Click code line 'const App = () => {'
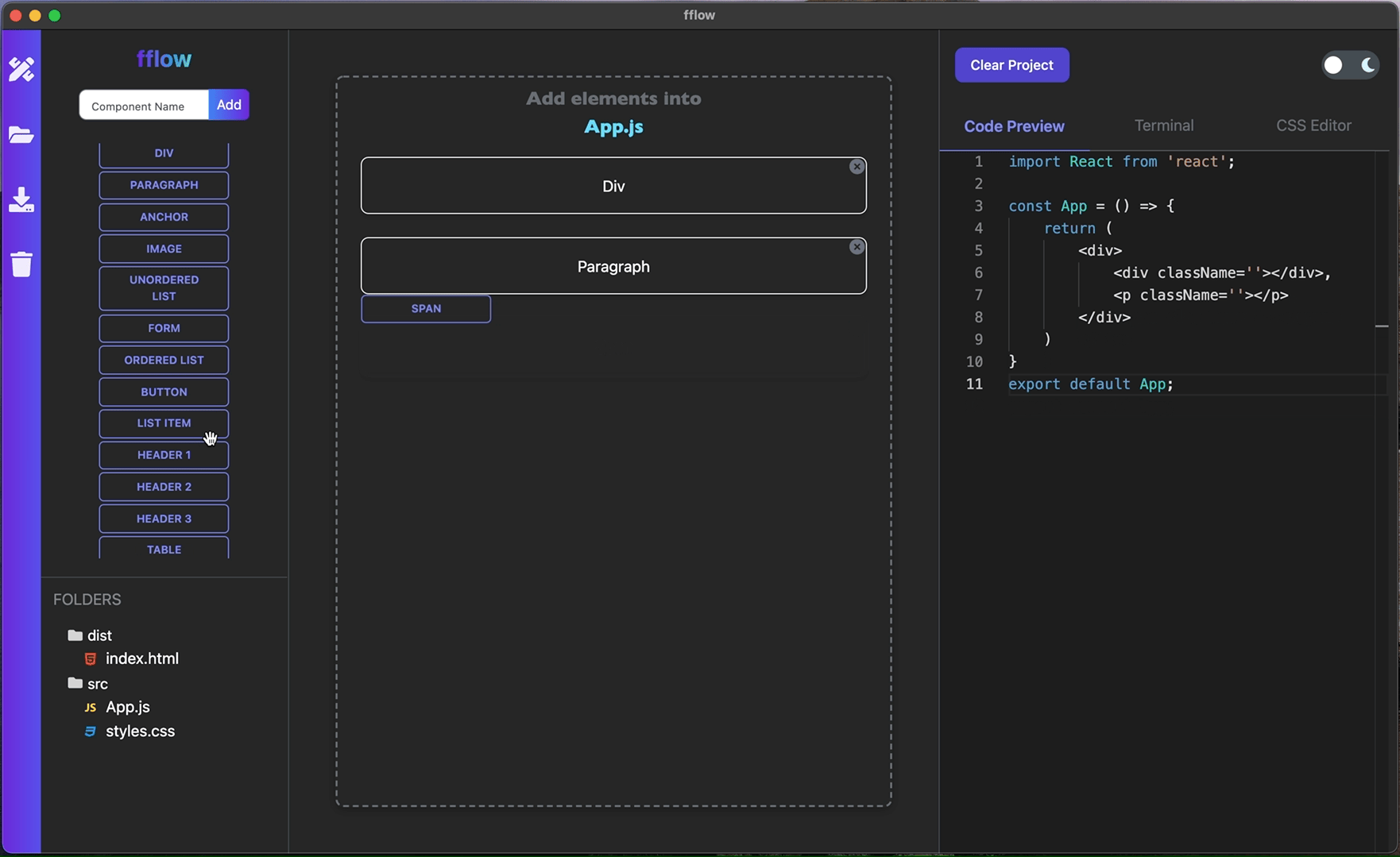The image size is (1400, 857). pyautogui.click(x=1091, y=207)
